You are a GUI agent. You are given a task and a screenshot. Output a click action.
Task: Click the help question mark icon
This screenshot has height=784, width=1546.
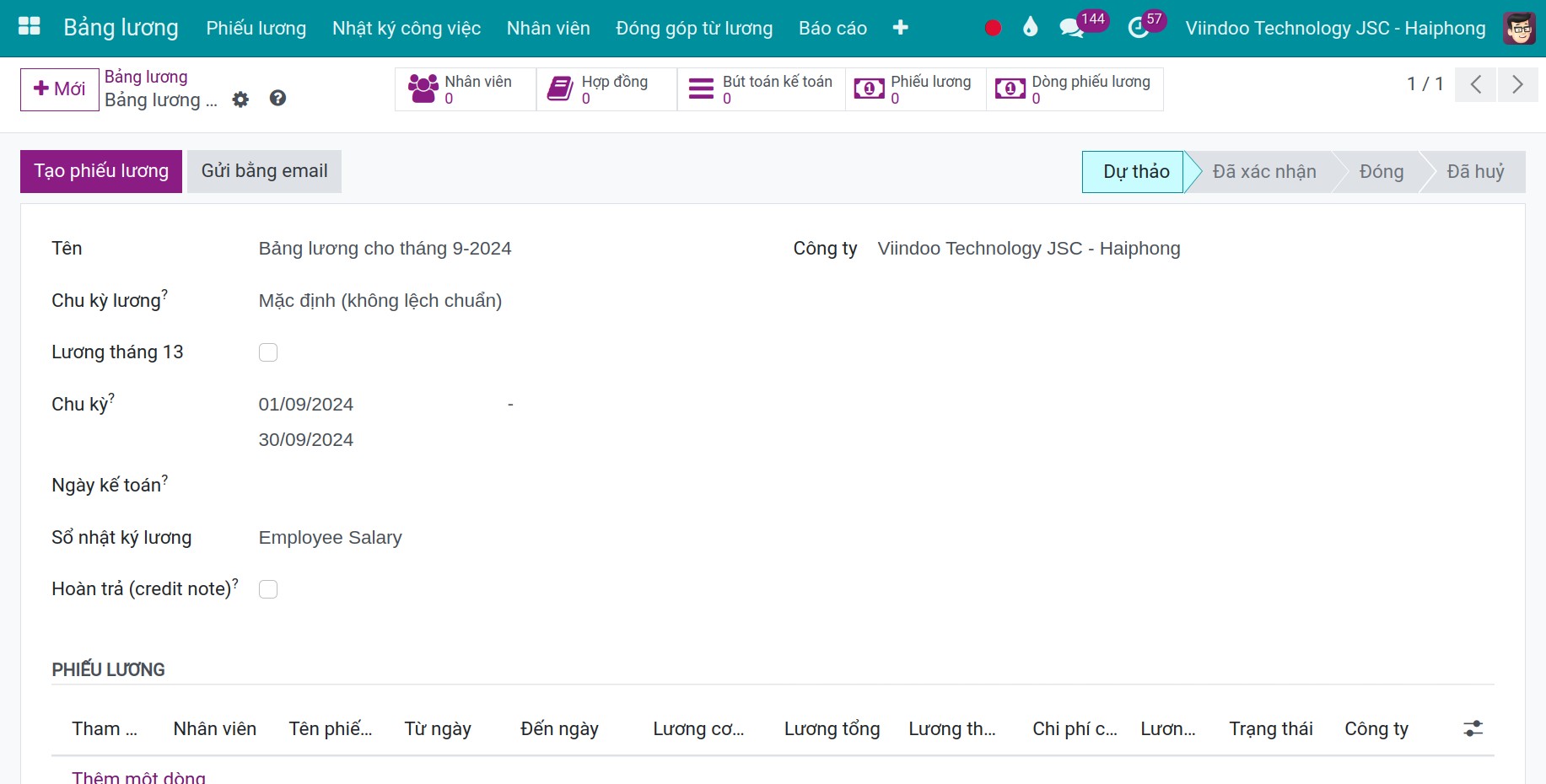pyautogui.click(x=277, y=99)
